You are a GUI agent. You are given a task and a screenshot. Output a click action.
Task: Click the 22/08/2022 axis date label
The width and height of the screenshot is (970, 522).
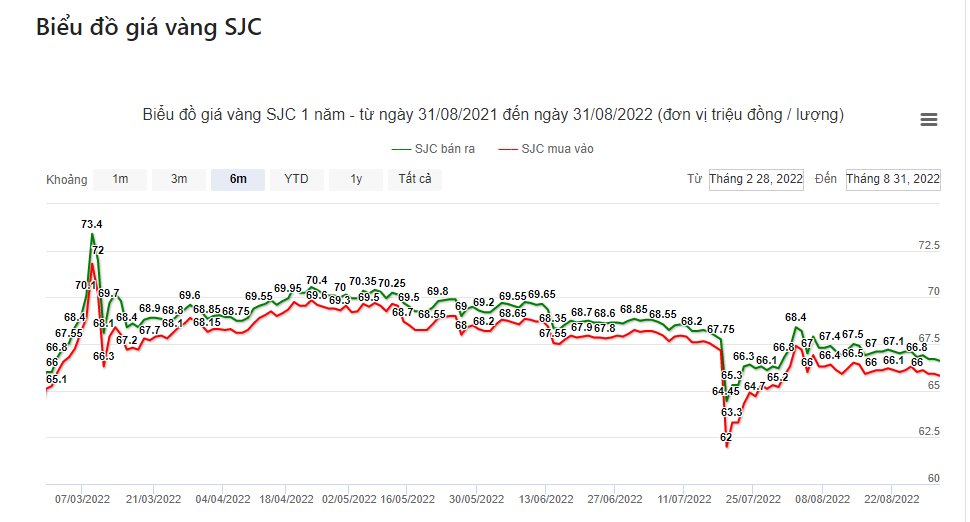(891, 499)
